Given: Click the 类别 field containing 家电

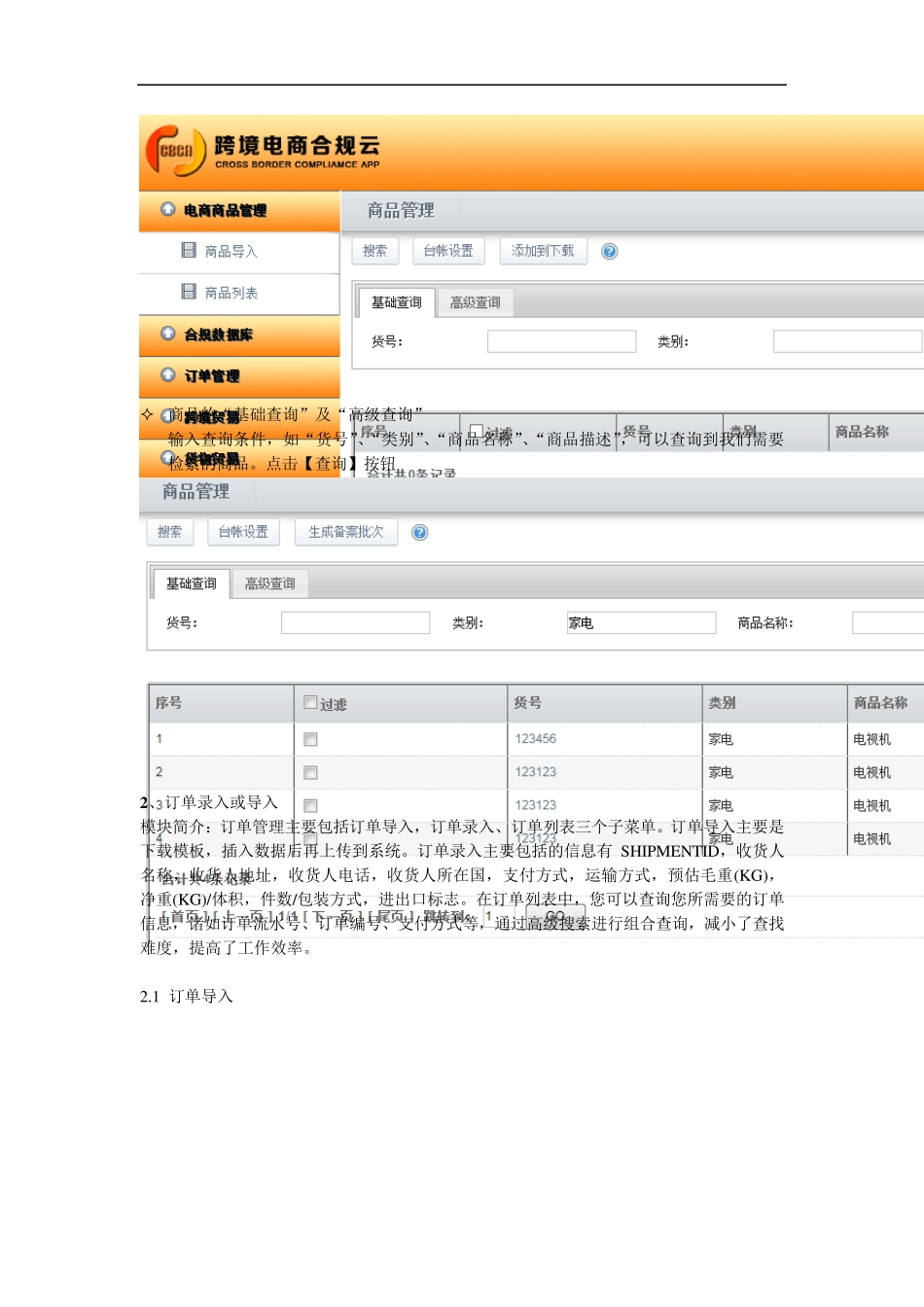Looking at the screenshot, I should click(641, 622).
